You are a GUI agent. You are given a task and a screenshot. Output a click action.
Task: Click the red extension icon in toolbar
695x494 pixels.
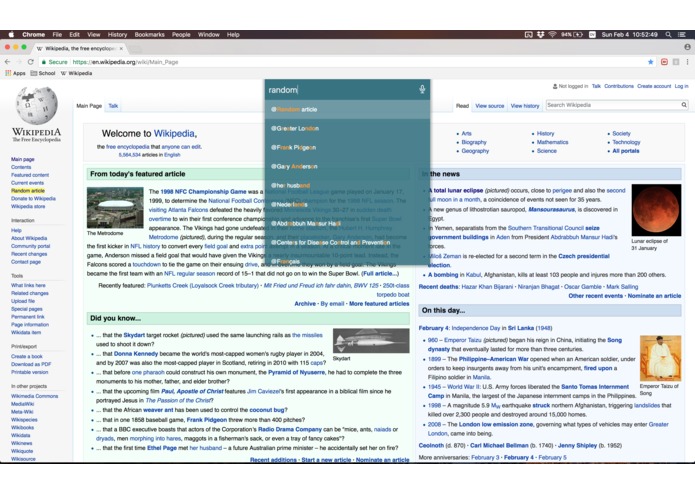(664, 62)
